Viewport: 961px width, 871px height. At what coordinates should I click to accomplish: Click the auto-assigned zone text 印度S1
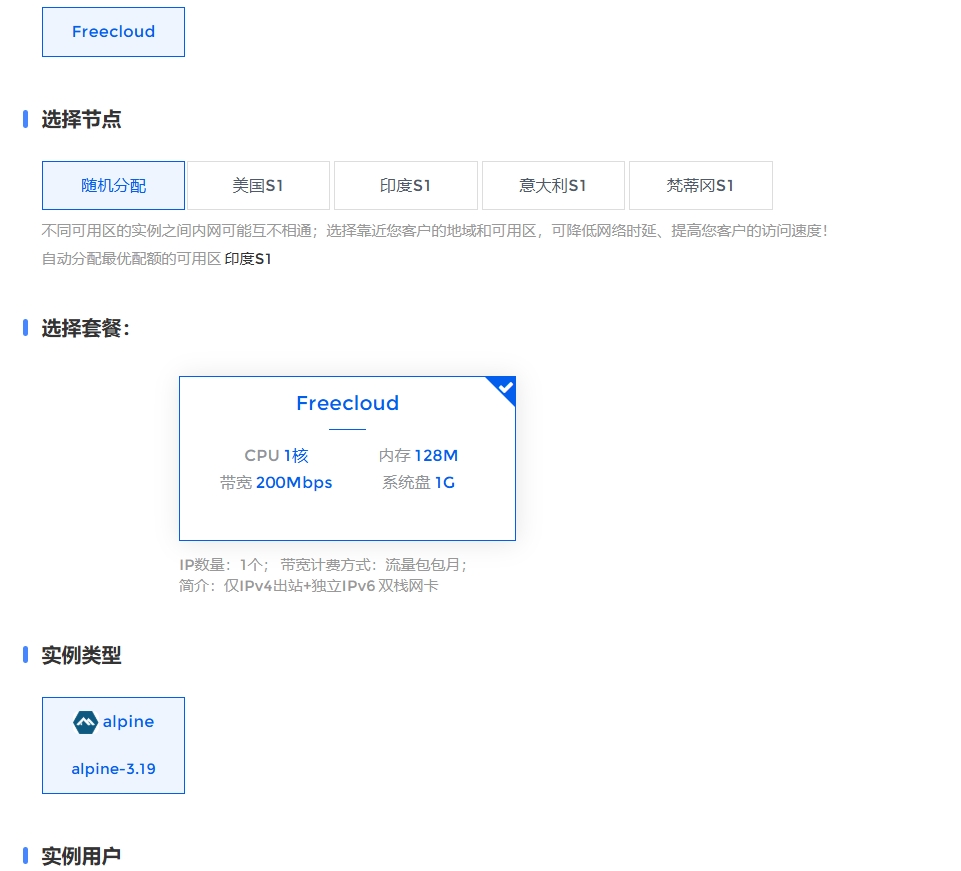pos(248,259)
